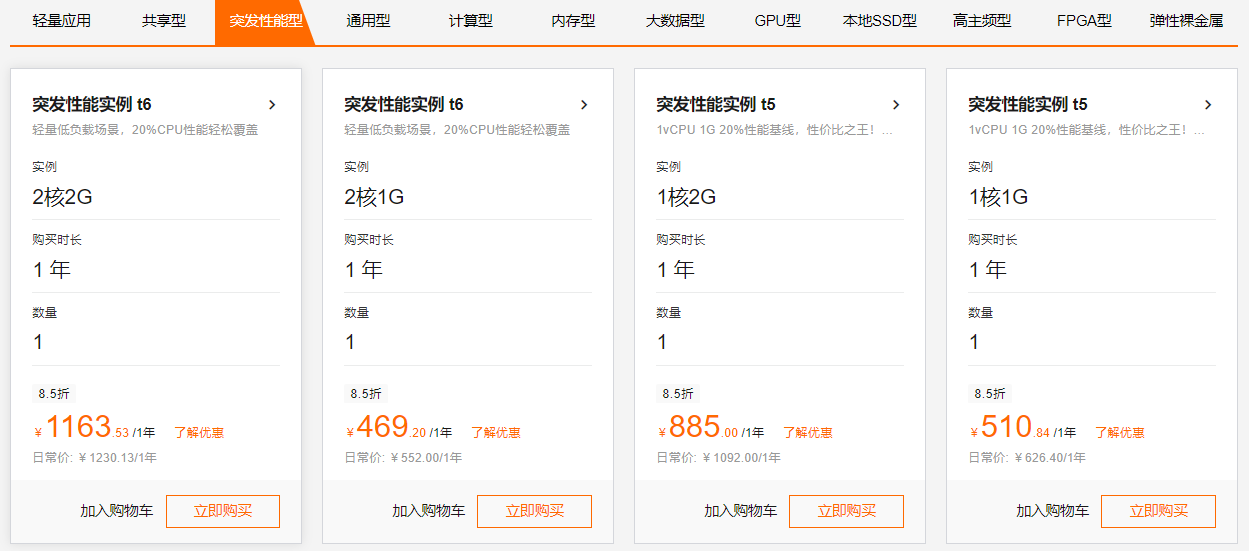
Task: Click 数量 value 1 on the 1核2G card
Action: pyautogui.click(x=662, y=342)
